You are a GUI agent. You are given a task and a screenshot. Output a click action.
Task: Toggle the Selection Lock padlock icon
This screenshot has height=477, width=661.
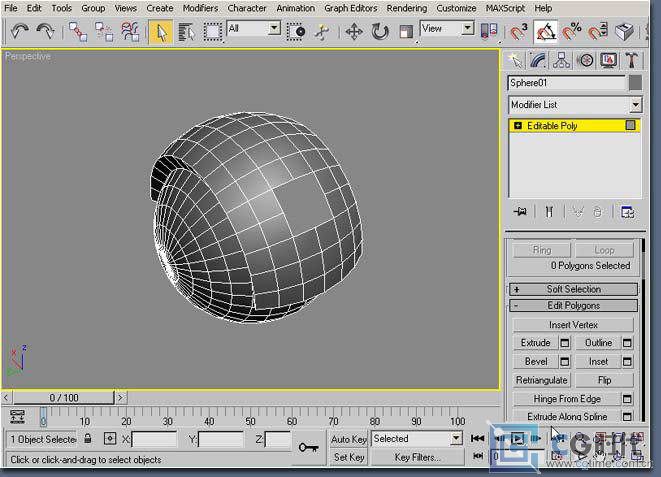[x=87, y=439]
